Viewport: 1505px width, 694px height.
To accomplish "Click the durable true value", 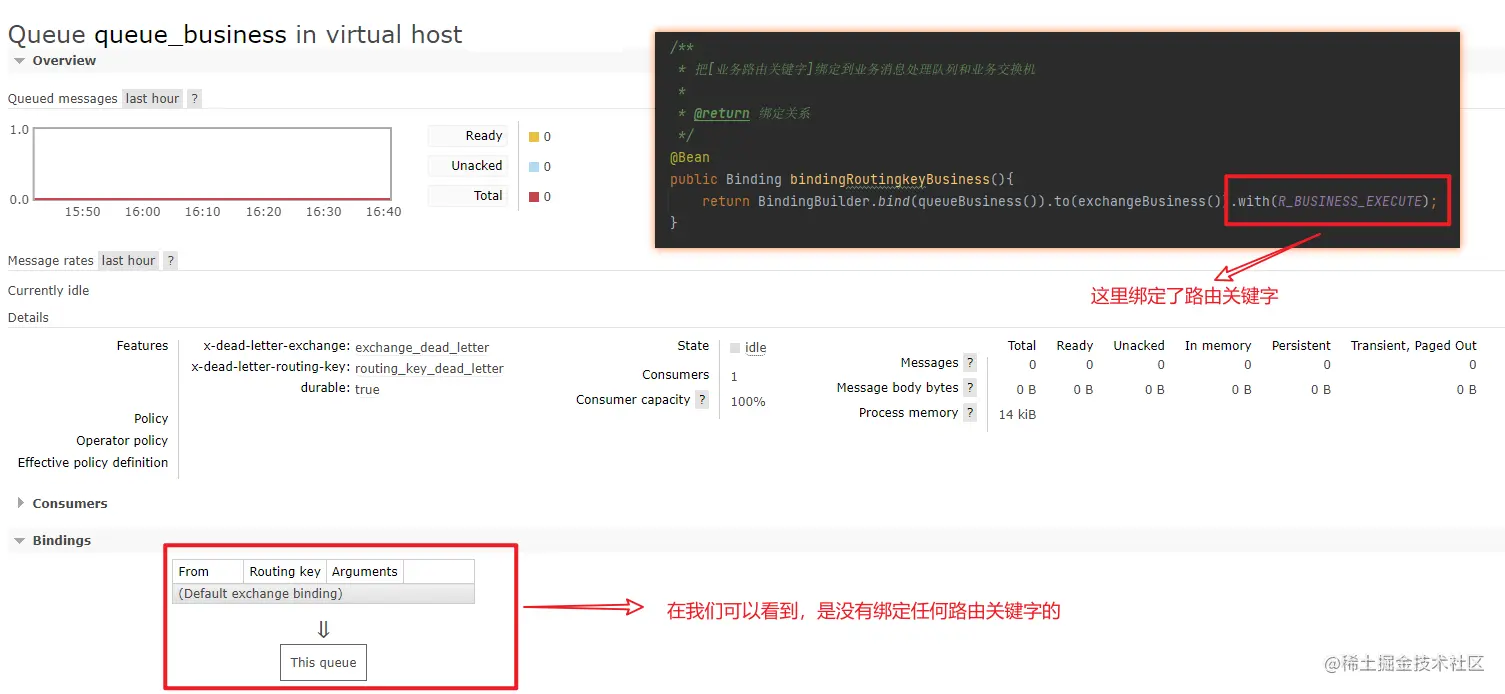I will [x=367, y=390].
